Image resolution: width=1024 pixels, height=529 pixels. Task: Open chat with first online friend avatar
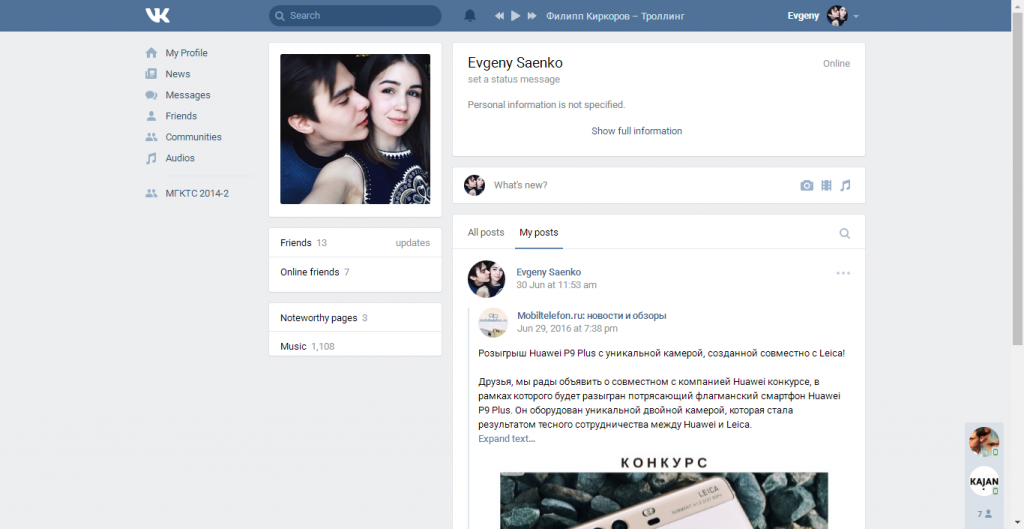pyautogui.click(x=984, y=442)
